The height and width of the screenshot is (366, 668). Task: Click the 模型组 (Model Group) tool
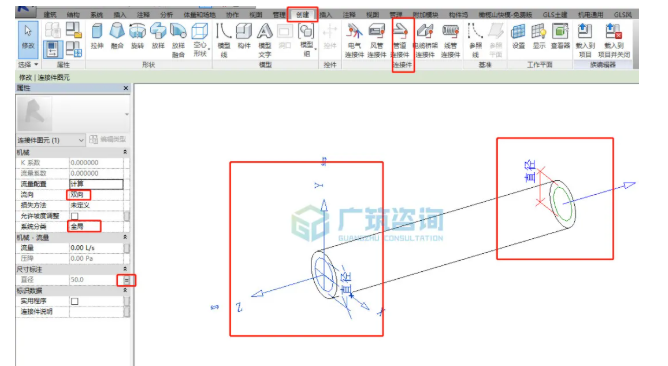pyautogui.click(x=306, y=40)
